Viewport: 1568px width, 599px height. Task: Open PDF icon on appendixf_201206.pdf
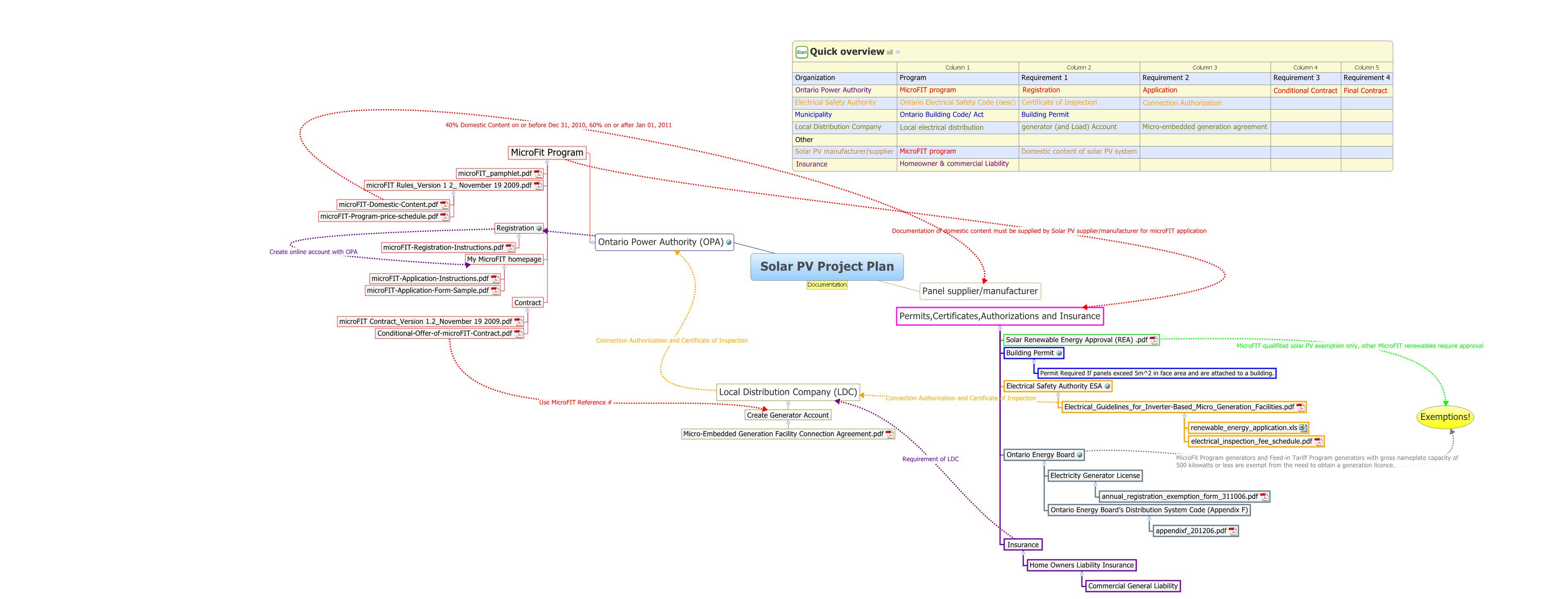pos(1232,532)
